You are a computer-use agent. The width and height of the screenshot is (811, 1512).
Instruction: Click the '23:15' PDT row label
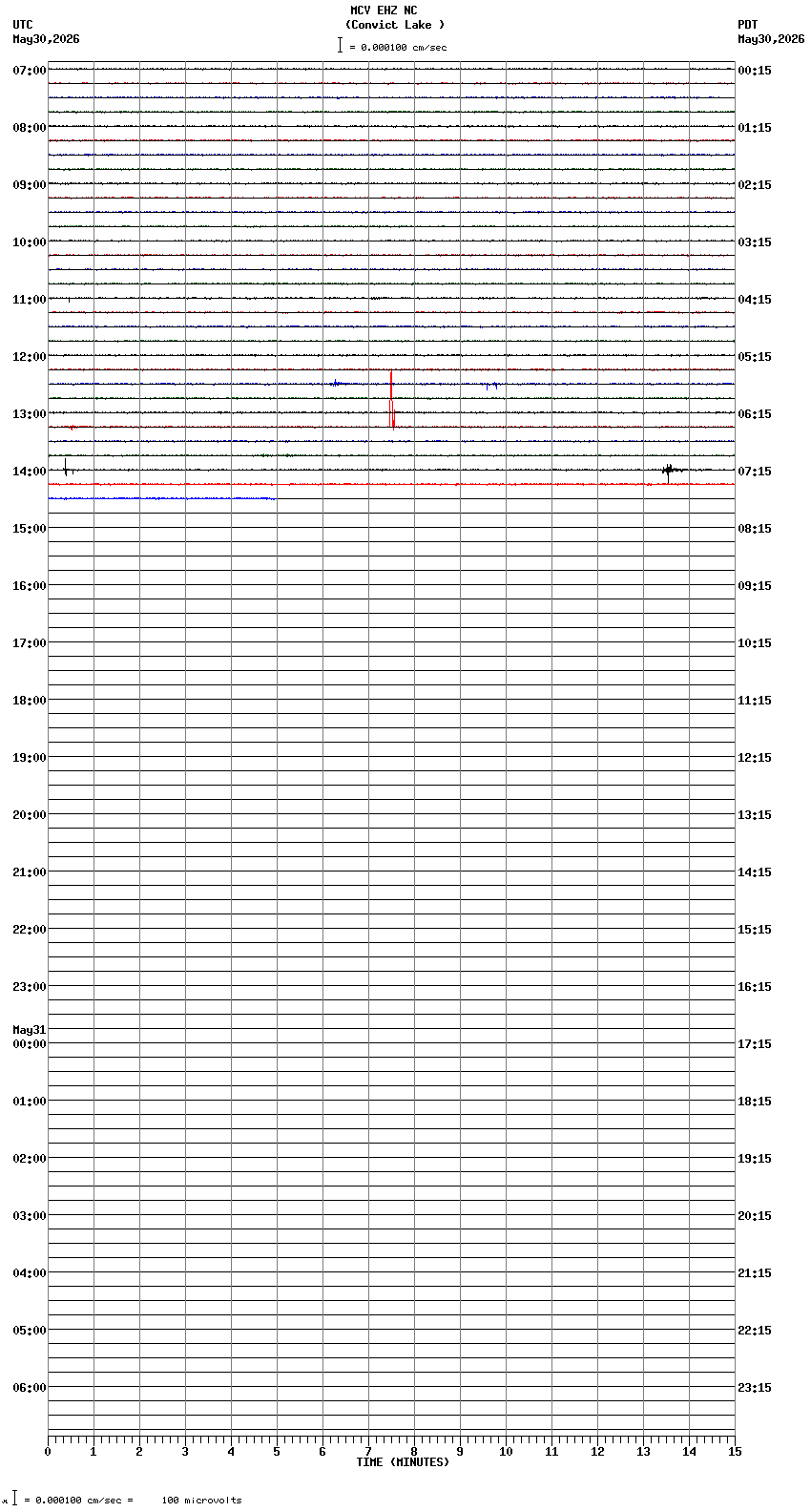click(755, 1388)
